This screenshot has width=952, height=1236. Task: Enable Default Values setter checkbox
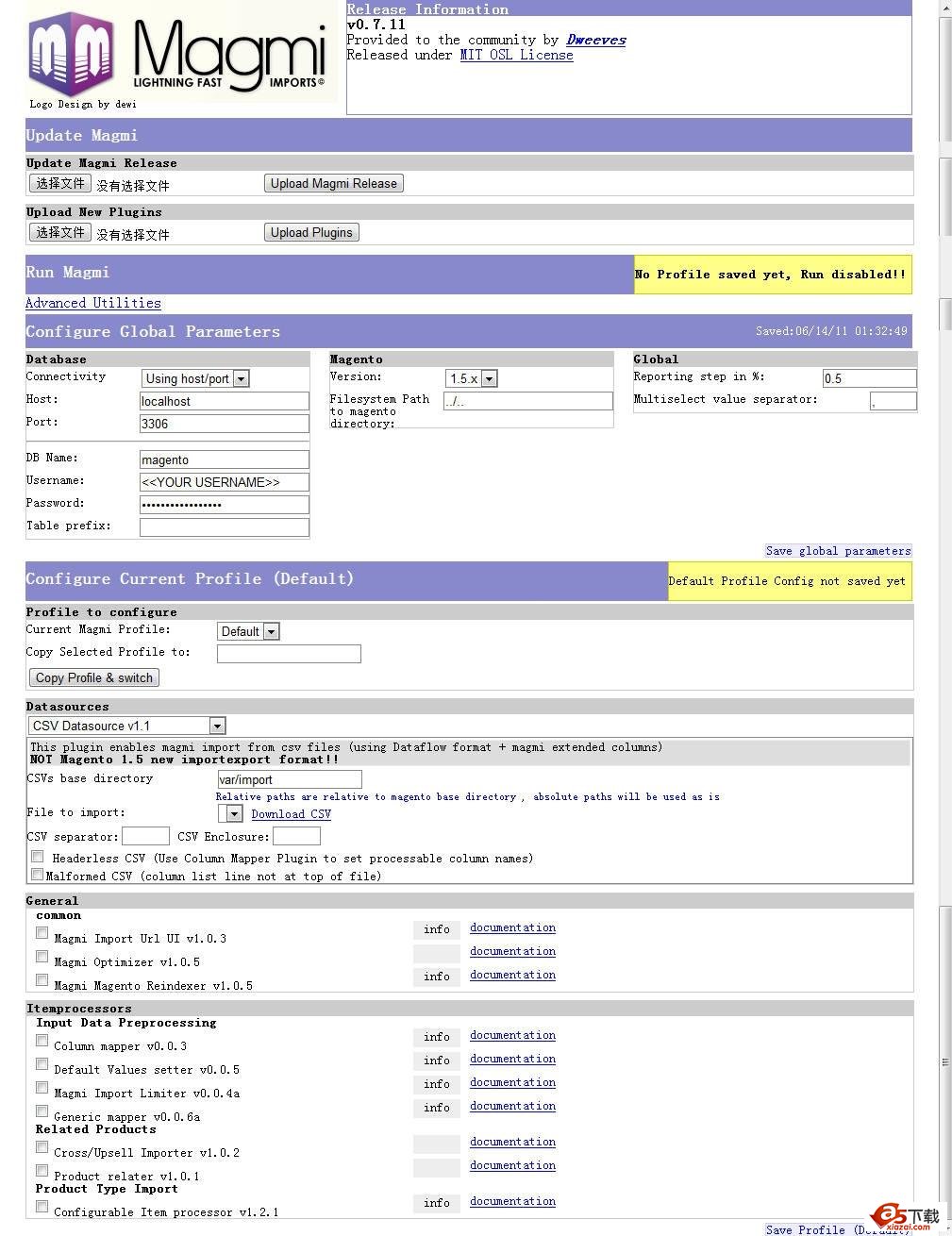[42, 1064]
